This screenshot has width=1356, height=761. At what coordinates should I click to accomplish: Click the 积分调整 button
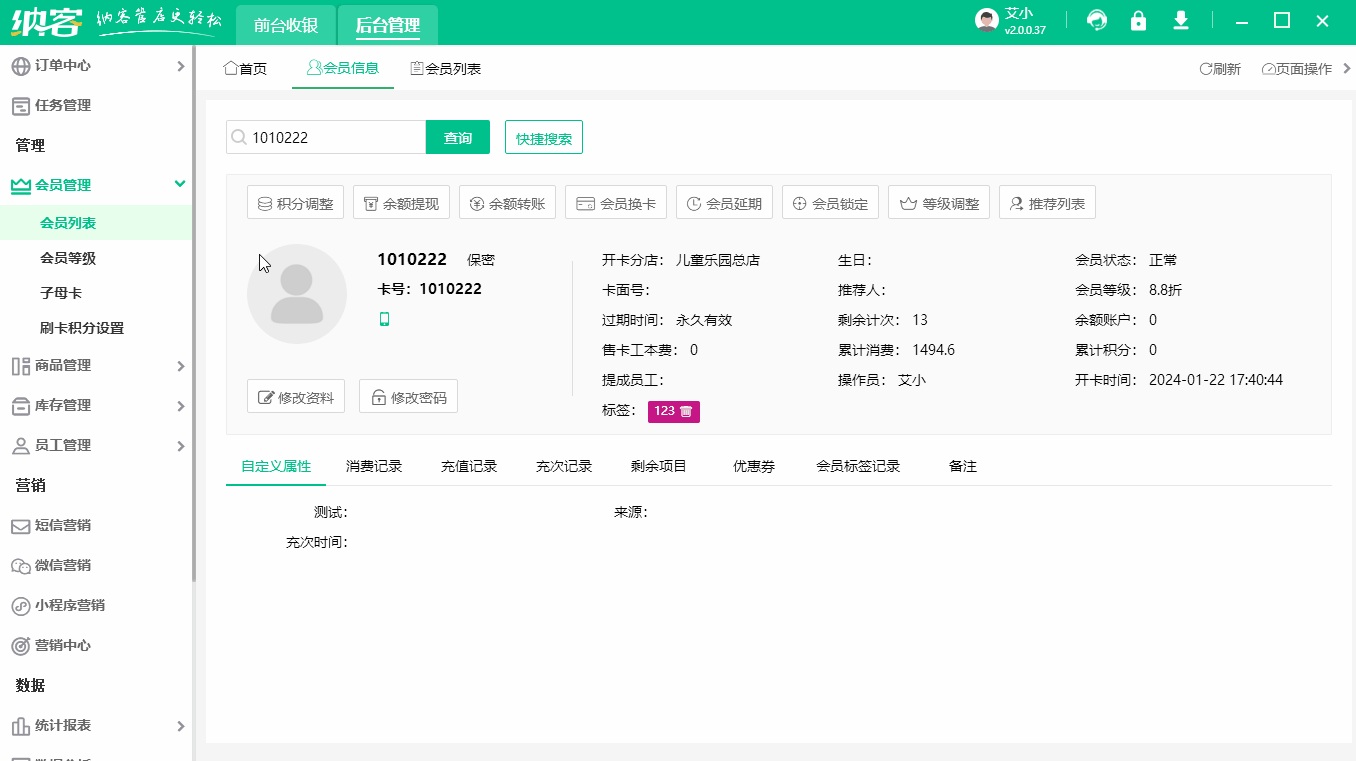pos(295,201)
